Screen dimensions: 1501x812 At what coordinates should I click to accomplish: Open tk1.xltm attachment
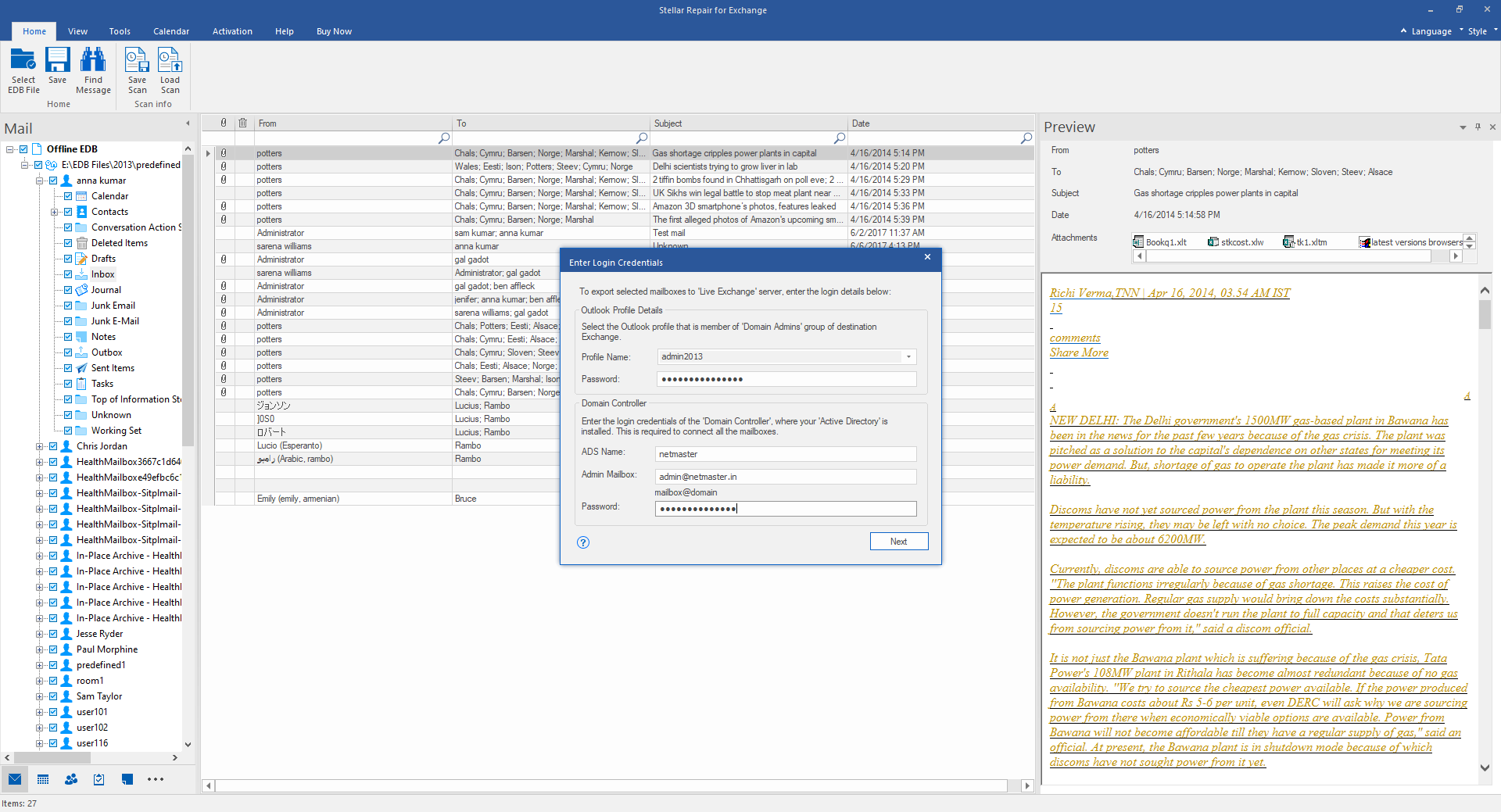click(x=1305, y=242)
